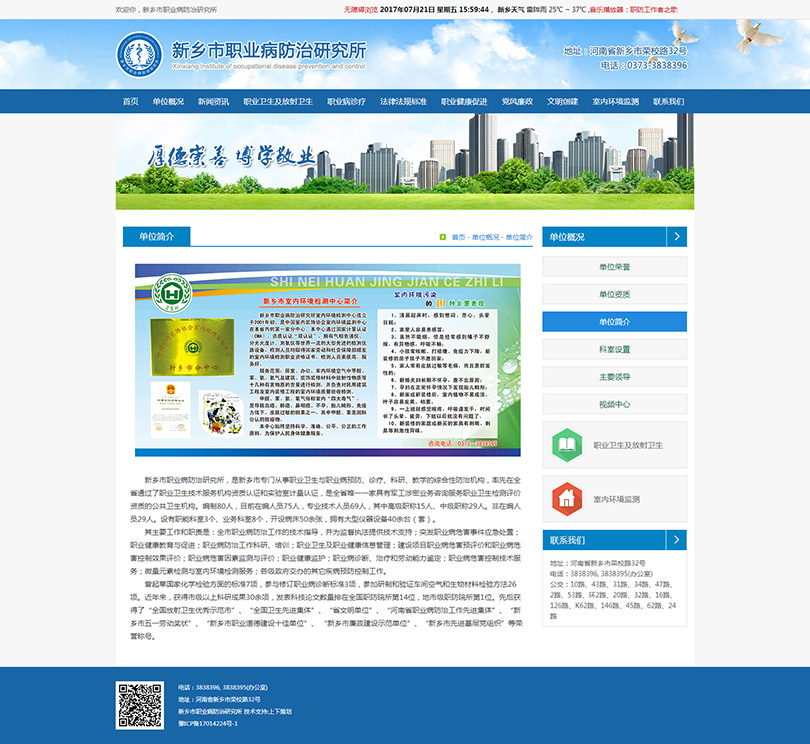Viewport: 810px width, 744px height.
Task: Go to 法律法规标准 in the navigation bar
Action: coord(403,102)
